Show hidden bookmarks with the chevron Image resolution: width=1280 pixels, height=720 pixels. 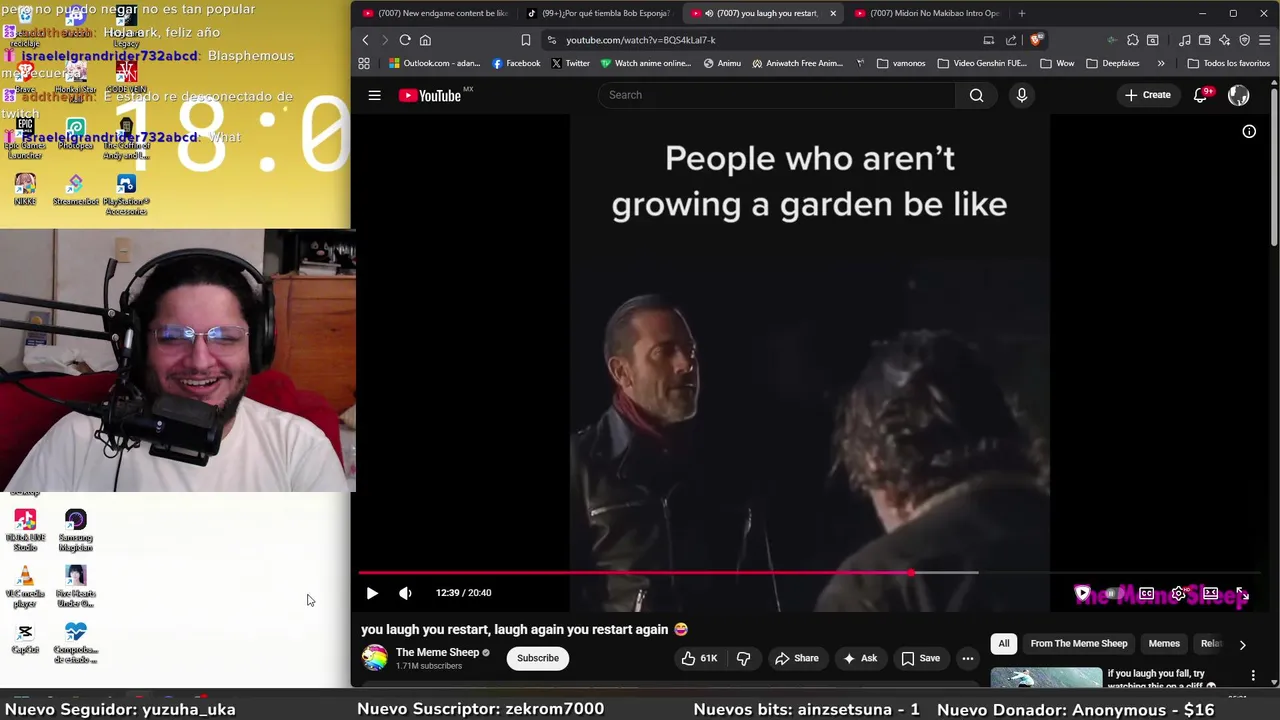click(x=1161, y=63)
